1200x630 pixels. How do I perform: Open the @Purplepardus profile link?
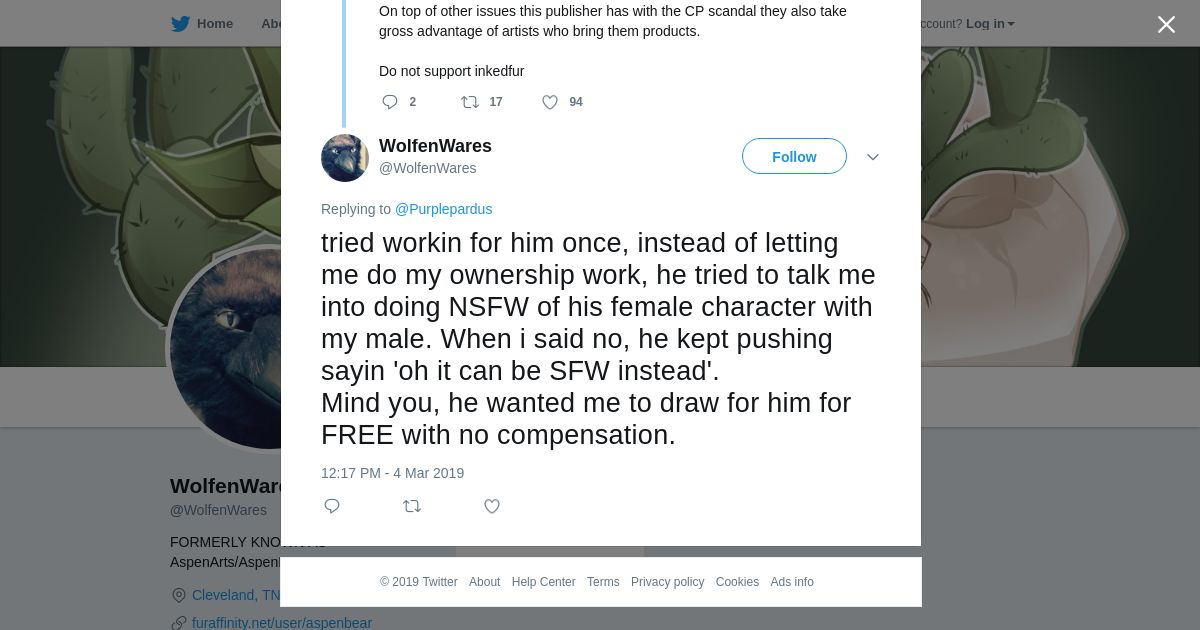click(x=443, y=209)
